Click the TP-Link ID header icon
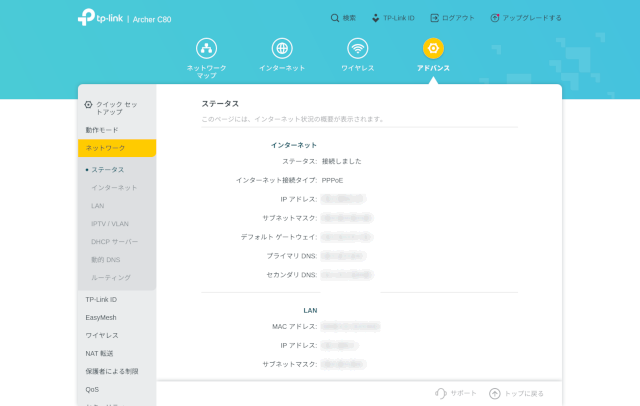The image size is (640, 406). [375, 18]
